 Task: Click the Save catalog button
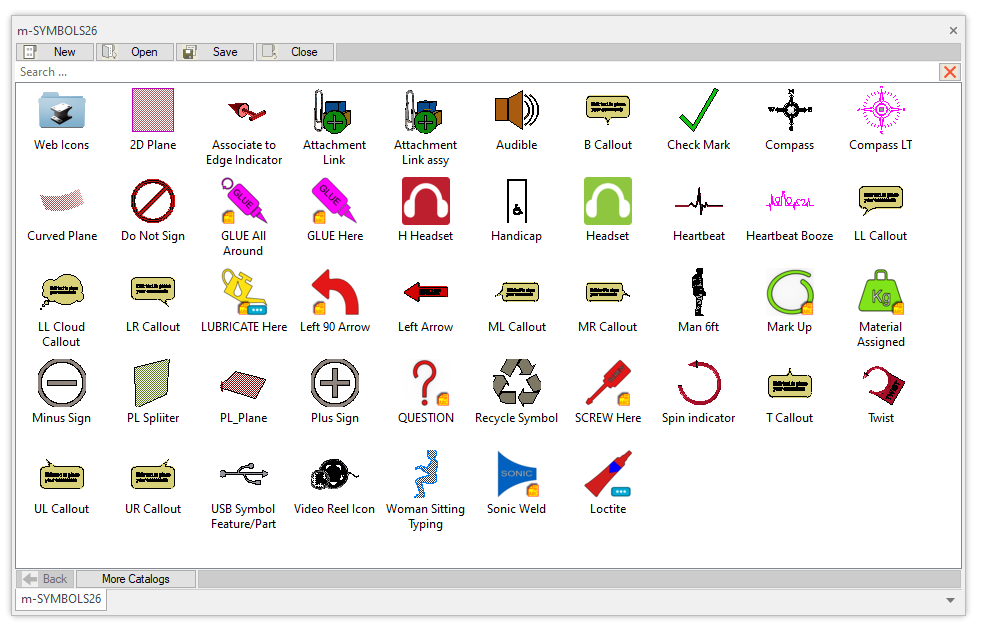click(x=215, y=52)
